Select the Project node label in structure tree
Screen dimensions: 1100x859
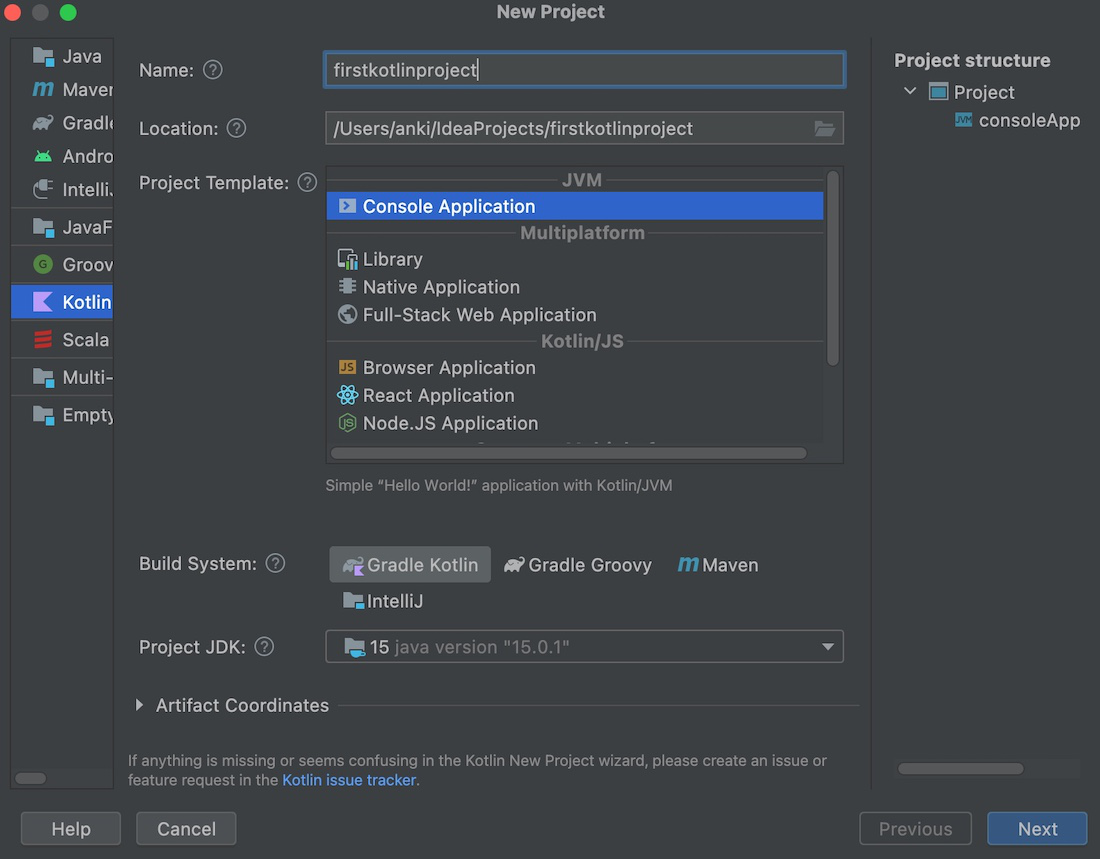click(x=984, y=92)
